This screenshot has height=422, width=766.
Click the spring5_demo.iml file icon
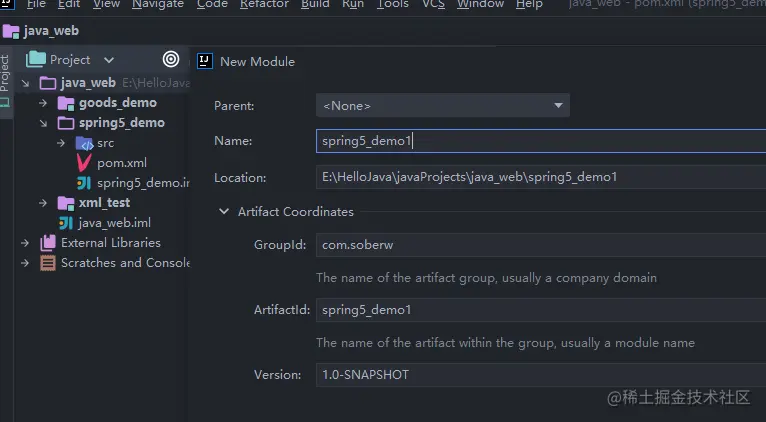tap(84, 183)
